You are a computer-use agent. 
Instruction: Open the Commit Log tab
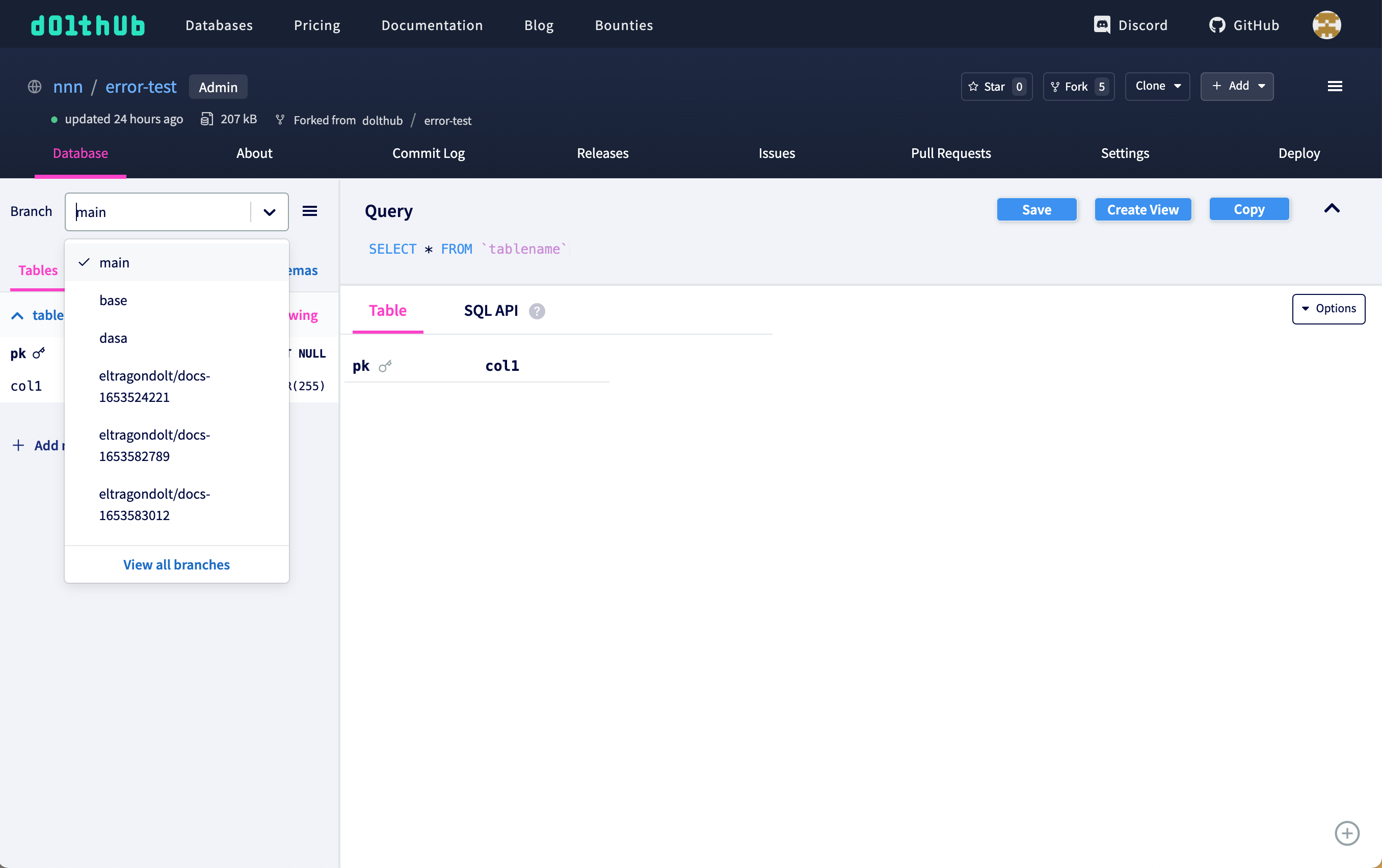point(428,153)
